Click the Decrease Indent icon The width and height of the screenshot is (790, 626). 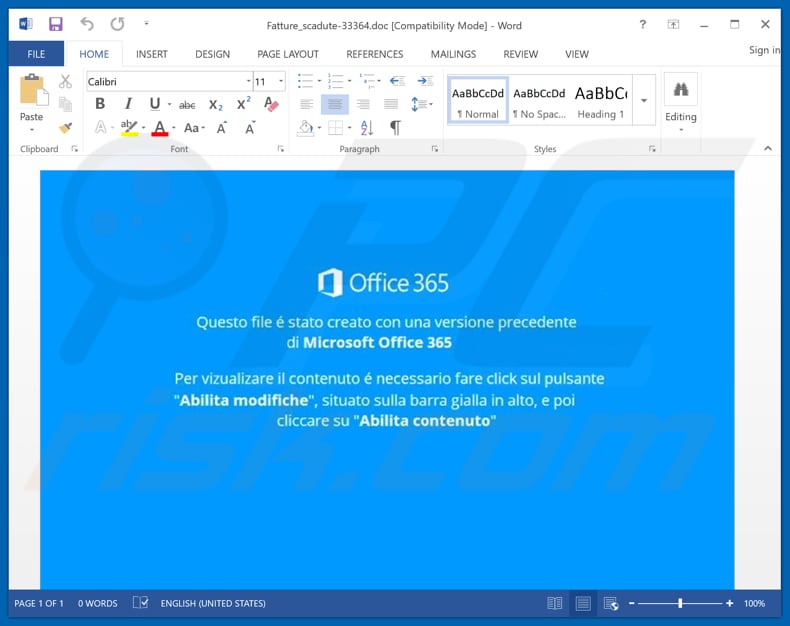click(396, 81)
